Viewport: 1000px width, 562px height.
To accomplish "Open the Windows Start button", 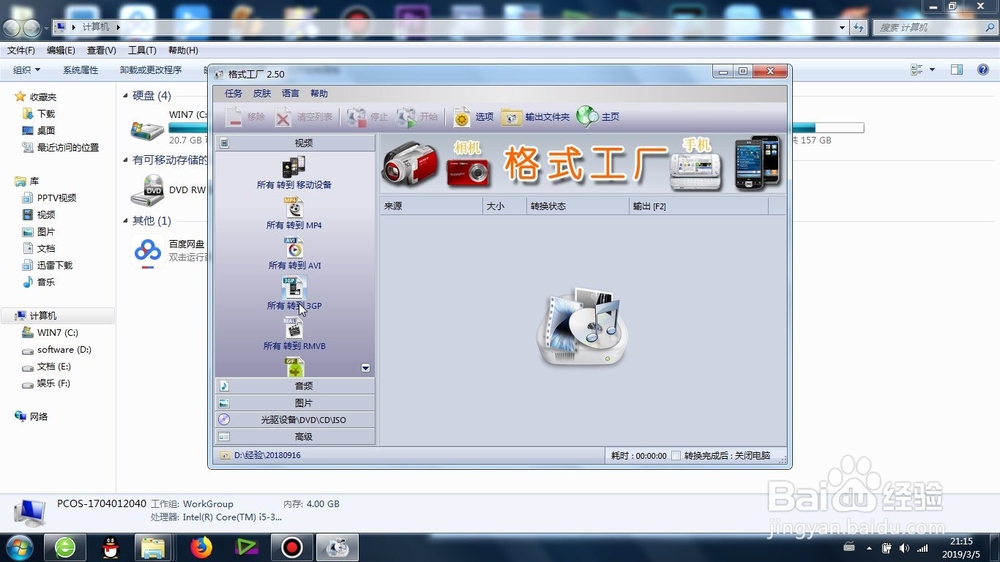I will pos(18,547).
